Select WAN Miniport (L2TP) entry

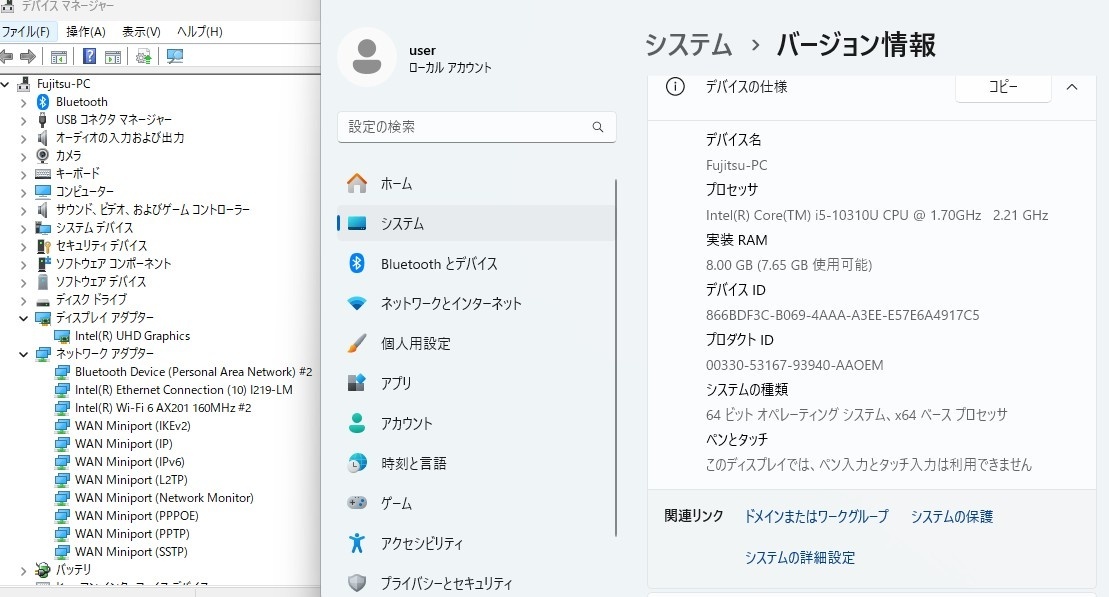pos(131,480)
